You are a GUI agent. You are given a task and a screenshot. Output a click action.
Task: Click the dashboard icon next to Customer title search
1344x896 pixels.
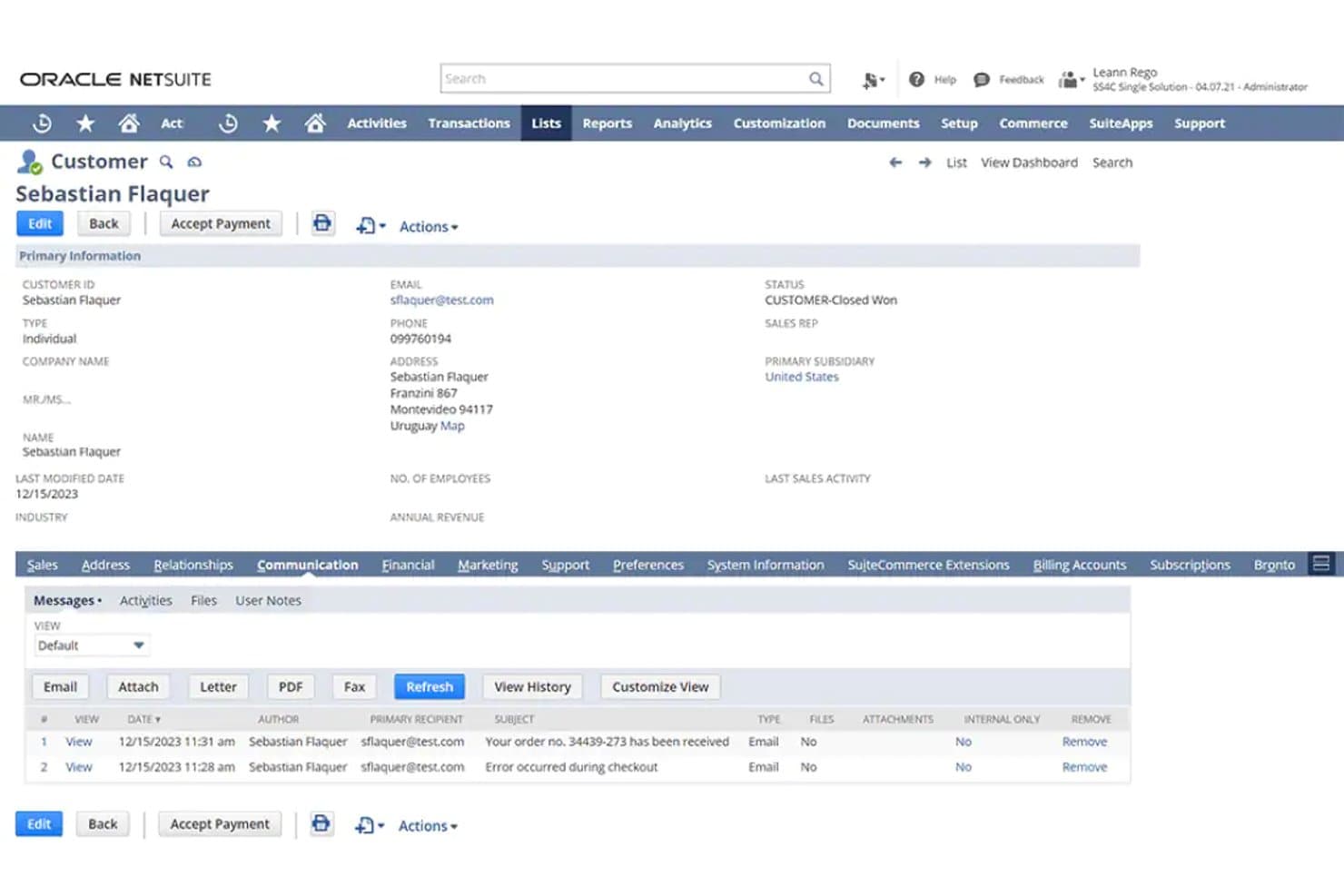click(194, 162)
